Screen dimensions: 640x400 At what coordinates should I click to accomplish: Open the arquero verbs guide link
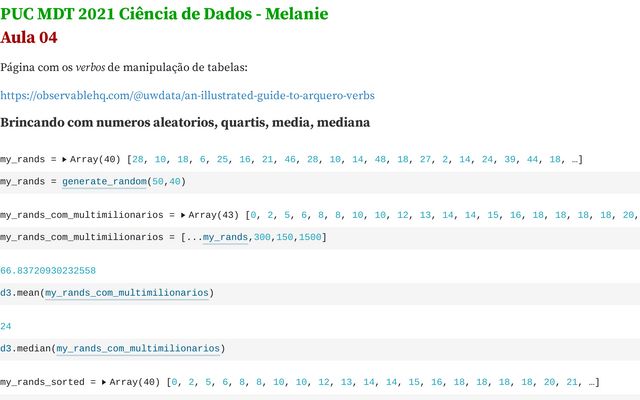[x=187, y=96]
